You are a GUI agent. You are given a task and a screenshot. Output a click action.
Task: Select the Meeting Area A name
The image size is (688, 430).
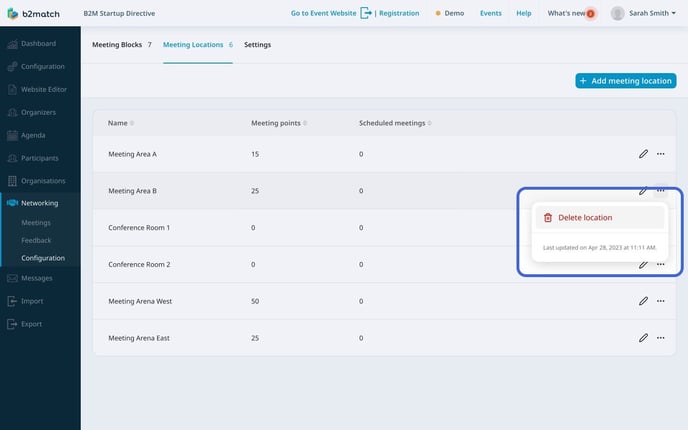[132, 154]
